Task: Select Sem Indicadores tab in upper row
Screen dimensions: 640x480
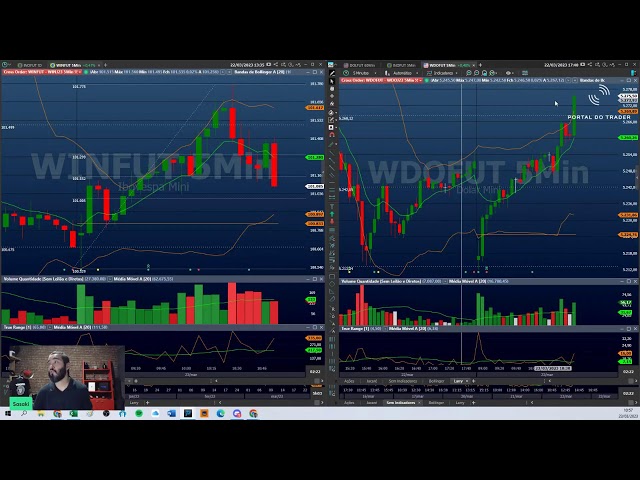Action: [403, 381]
